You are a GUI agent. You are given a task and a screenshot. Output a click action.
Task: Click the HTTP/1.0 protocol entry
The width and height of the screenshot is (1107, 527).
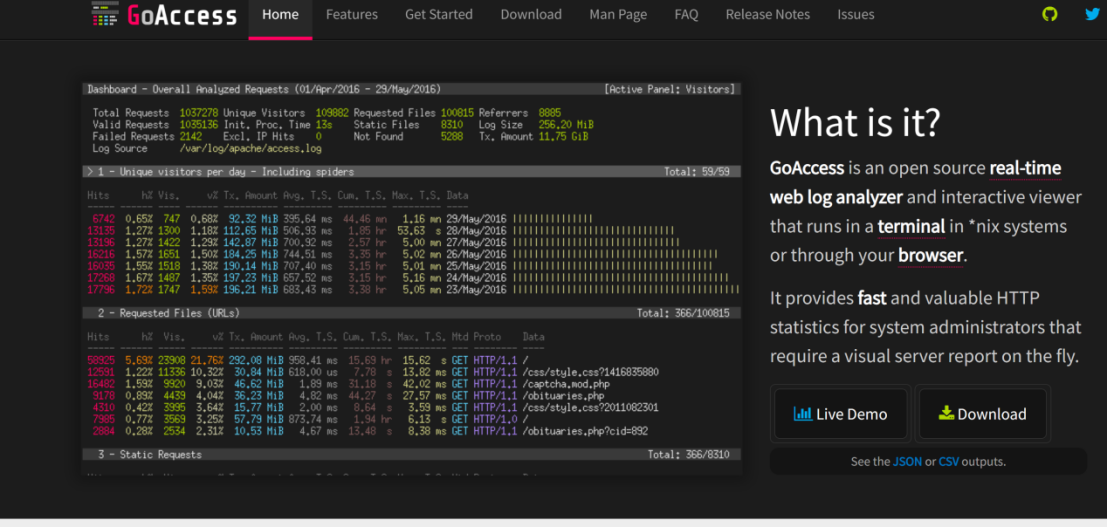(493, 419)
